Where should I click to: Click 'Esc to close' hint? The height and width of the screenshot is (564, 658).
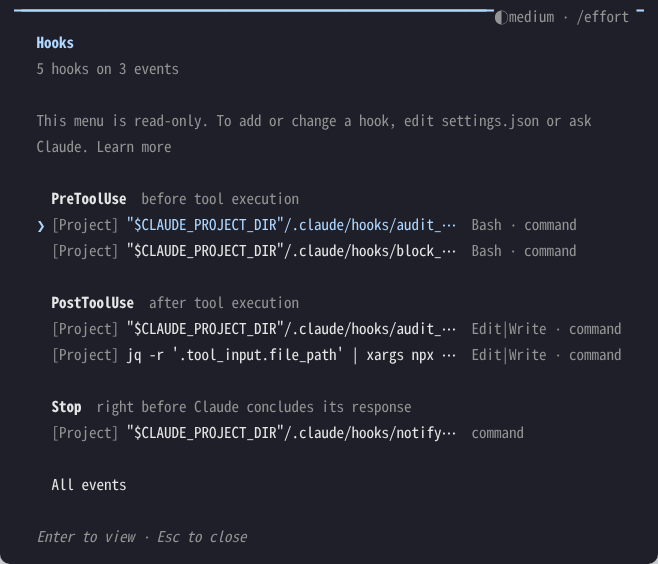point(202,537)
